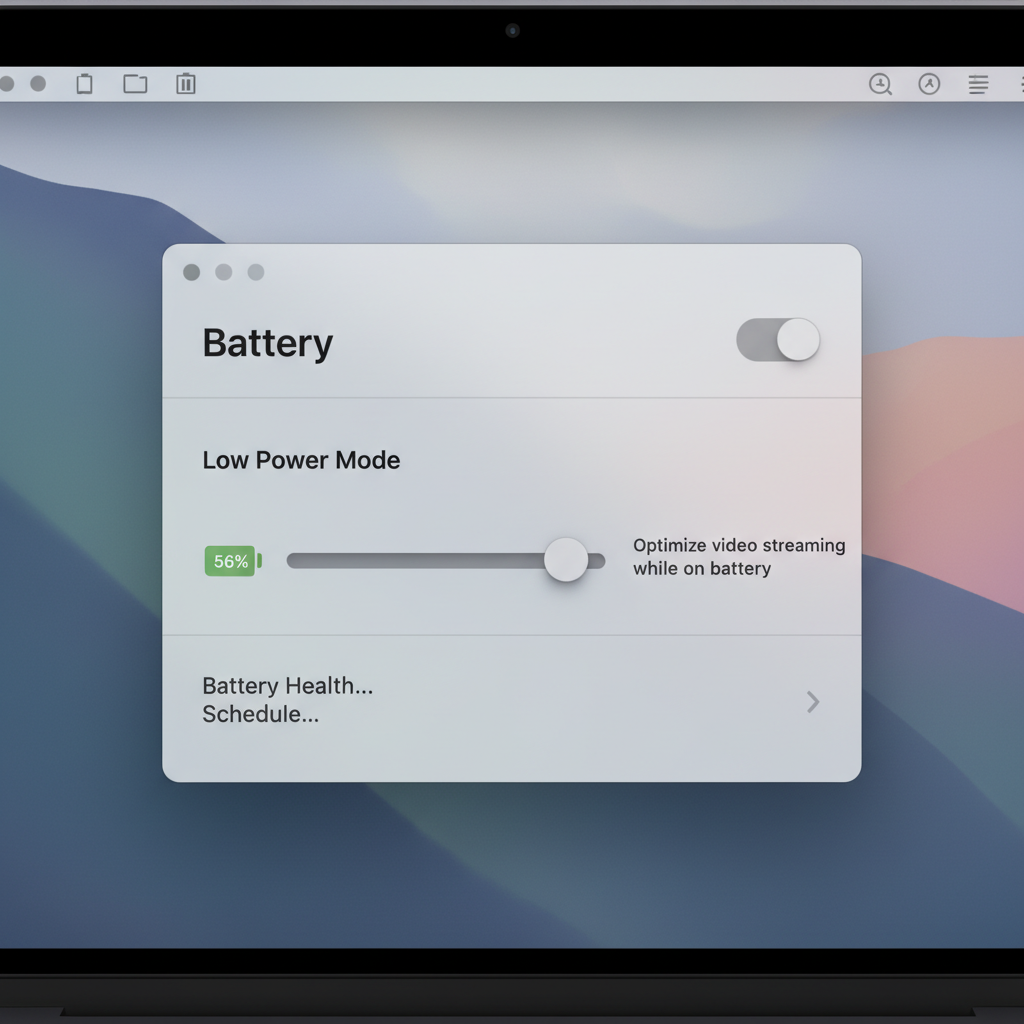Click the Low Power Mode slider knob
This screenshot has width=1024, height=1024.
[x=566, y=560]
